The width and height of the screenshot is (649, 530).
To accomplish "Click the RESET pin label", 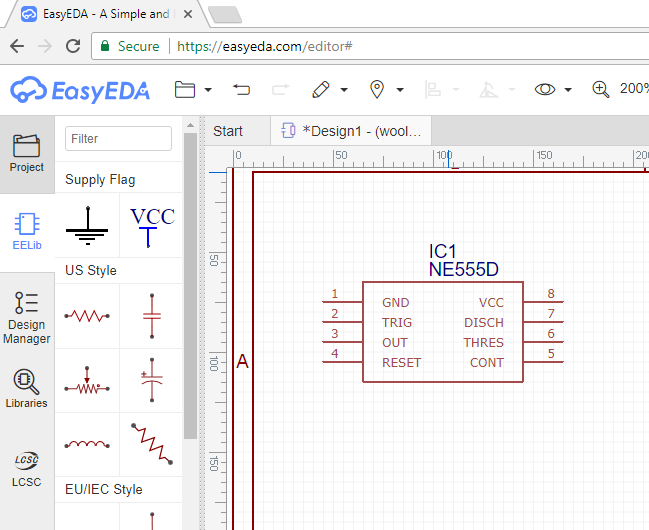I will [x=401, y=363].
